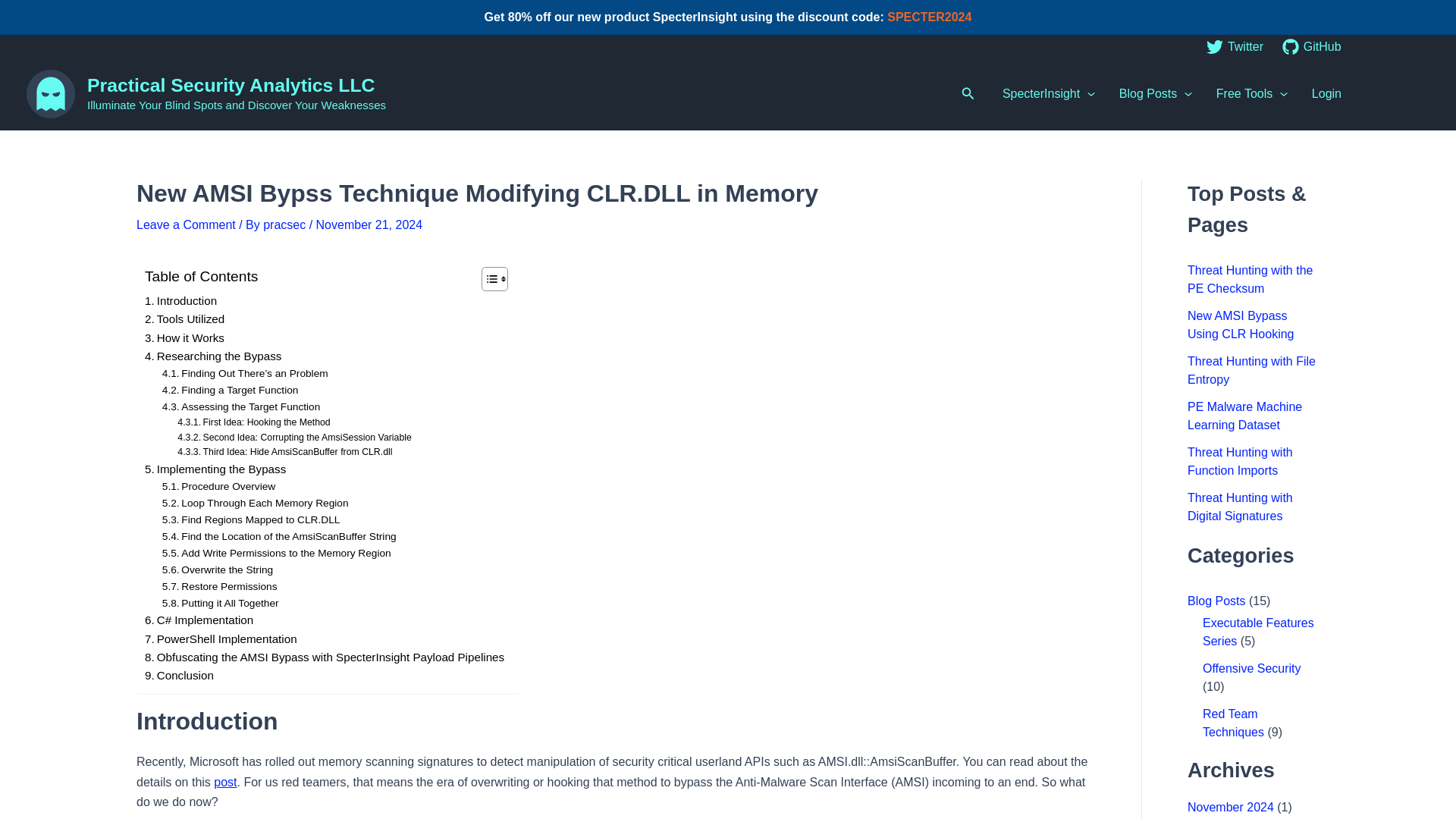
Task: Click Red Team Techniques category link
Action: 1233,723
